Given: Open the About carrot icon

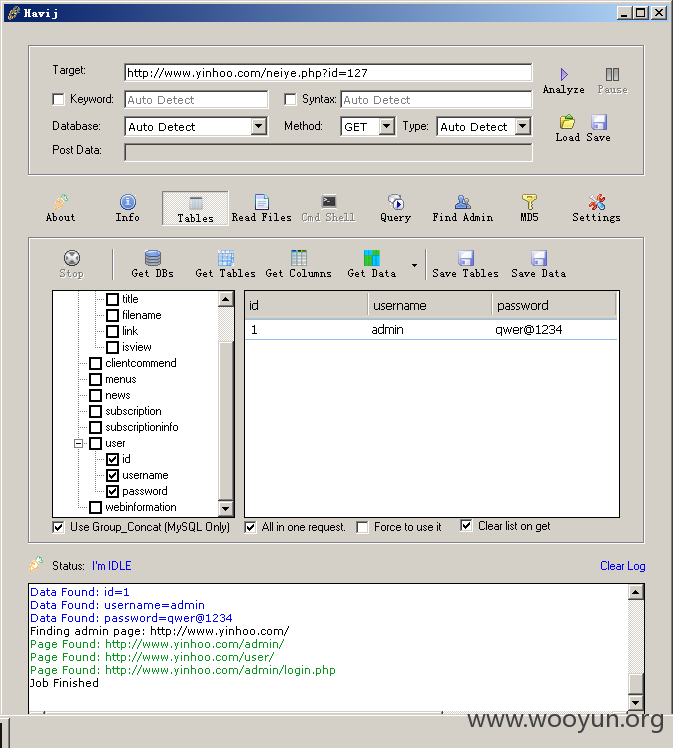Looking at the screenshot, I should tap(61, 202).
